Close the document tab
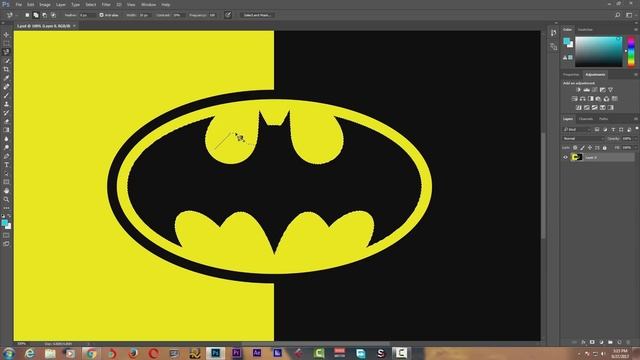The image size is (640, 360). pyautogui.click(x=74, y=26)
